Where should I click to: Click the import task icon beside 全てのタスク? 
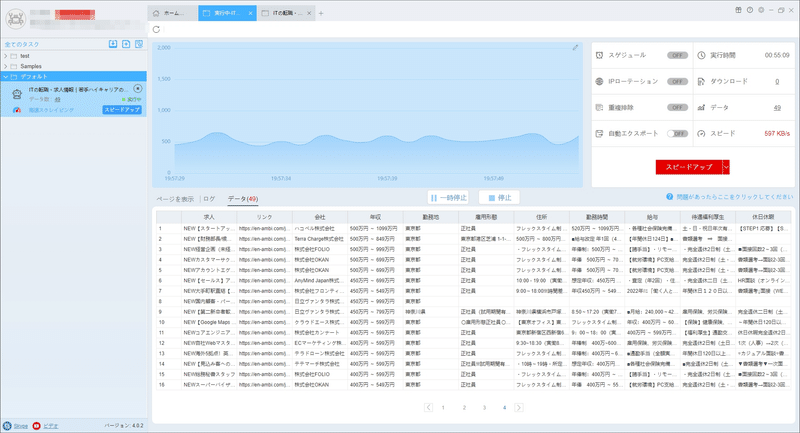coord(113,44)
